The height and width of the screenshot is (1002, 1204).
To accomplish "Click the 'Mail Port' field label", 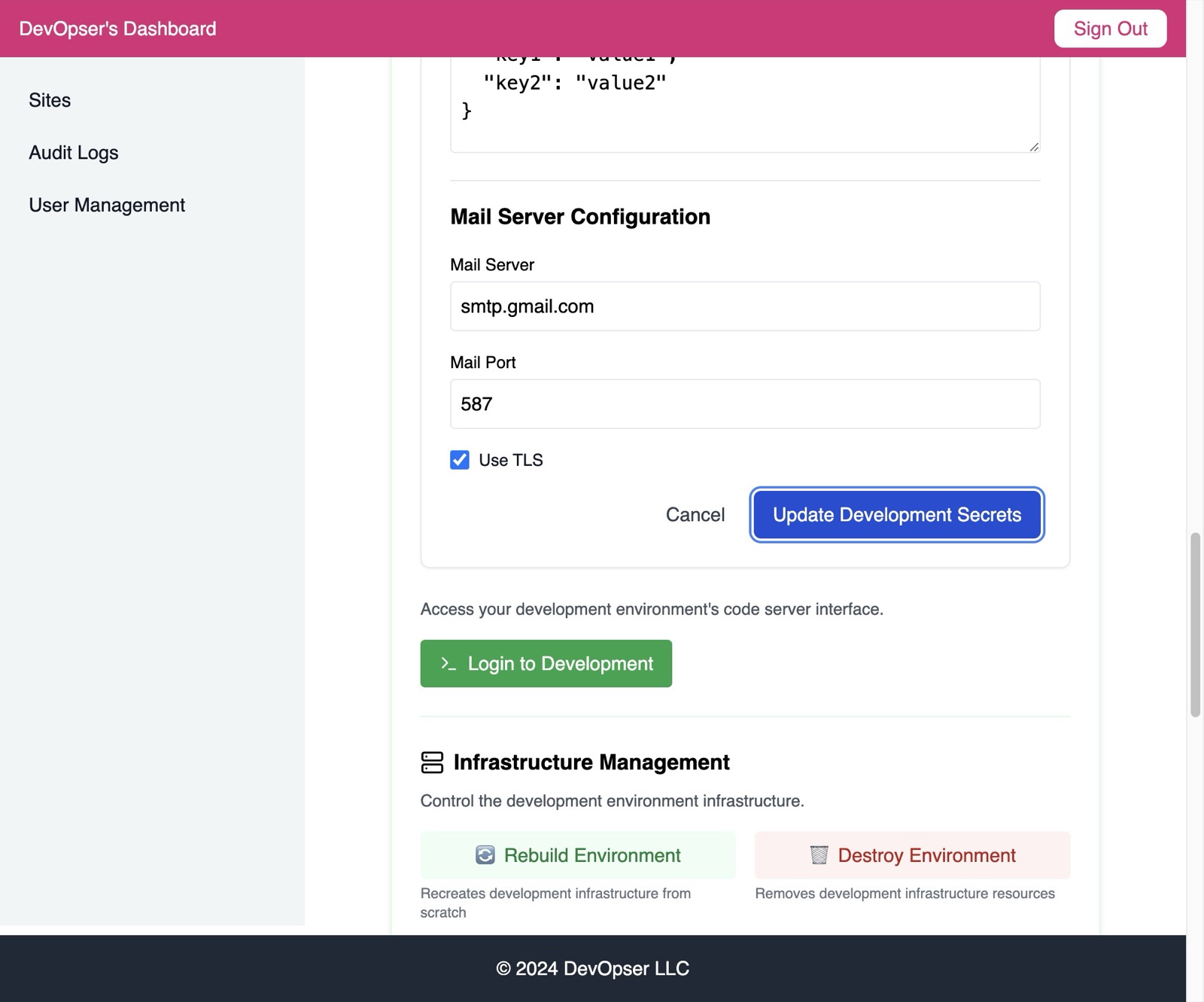I will click(x=483, y=363).
